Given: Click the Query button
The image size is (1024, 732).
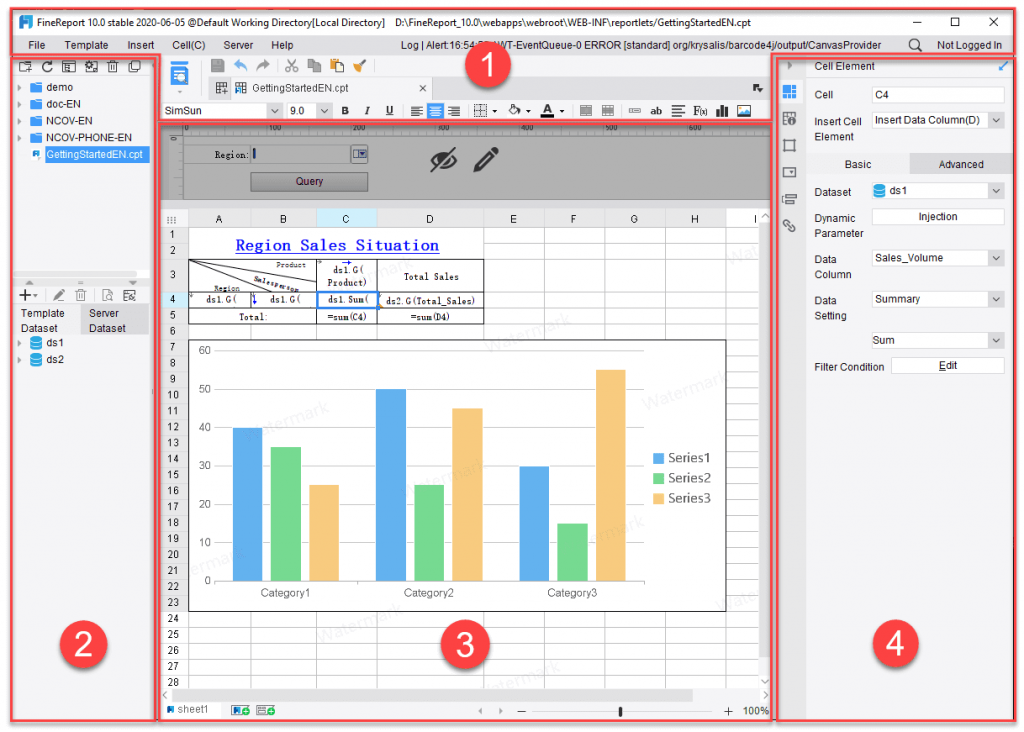Looking at the screenshot, I should point(309,182).
